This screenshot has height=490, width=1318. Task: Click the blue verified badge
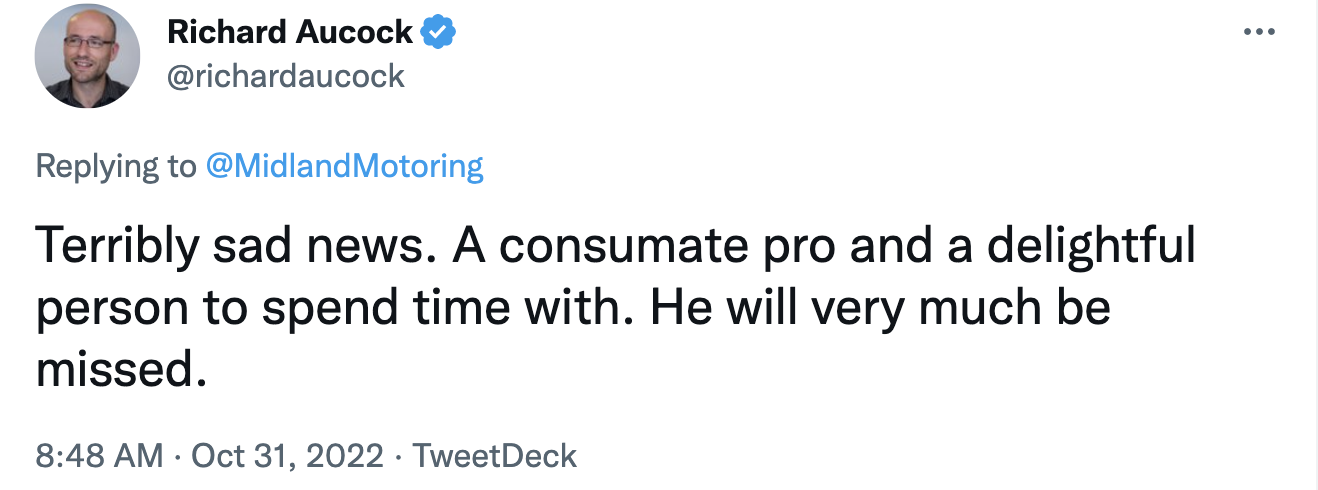(x=438, y=33)
